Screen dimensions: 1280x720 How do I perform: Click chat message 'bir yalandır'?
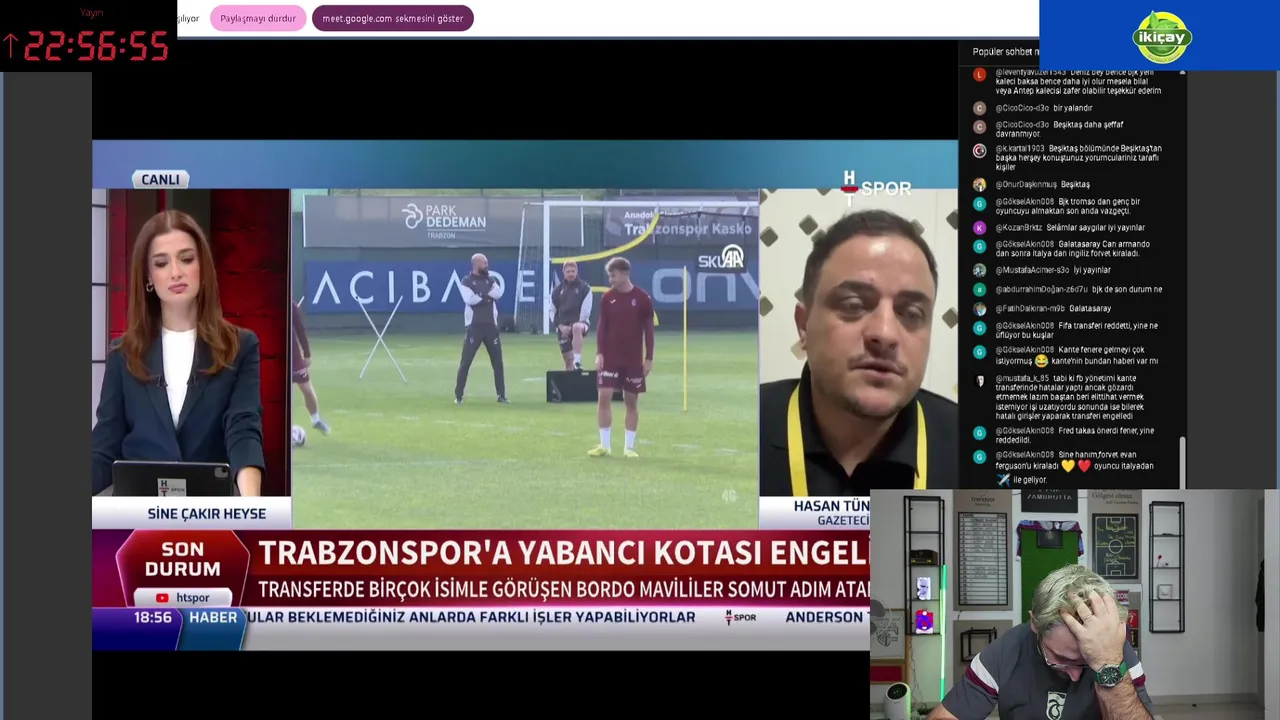pyautogui.click(x=1073, y=108)
